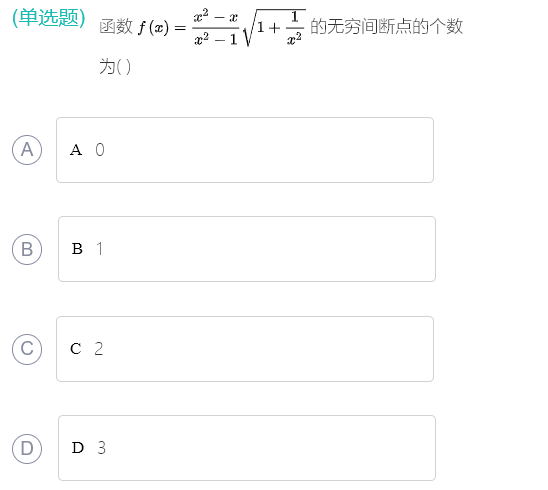
Task: Click the text 的无穷间断点的个数
Action: click(387, 26)
